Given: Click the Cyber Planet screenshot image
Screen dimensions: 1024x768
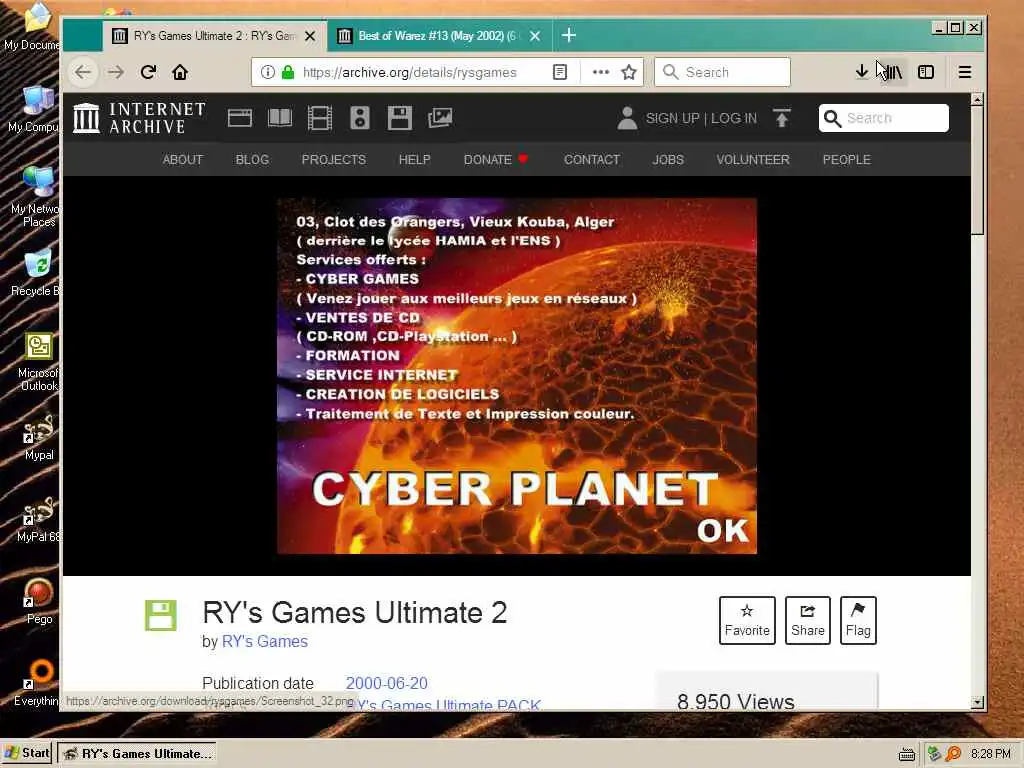Looking at the screenshot, I should tap(517, 376).
